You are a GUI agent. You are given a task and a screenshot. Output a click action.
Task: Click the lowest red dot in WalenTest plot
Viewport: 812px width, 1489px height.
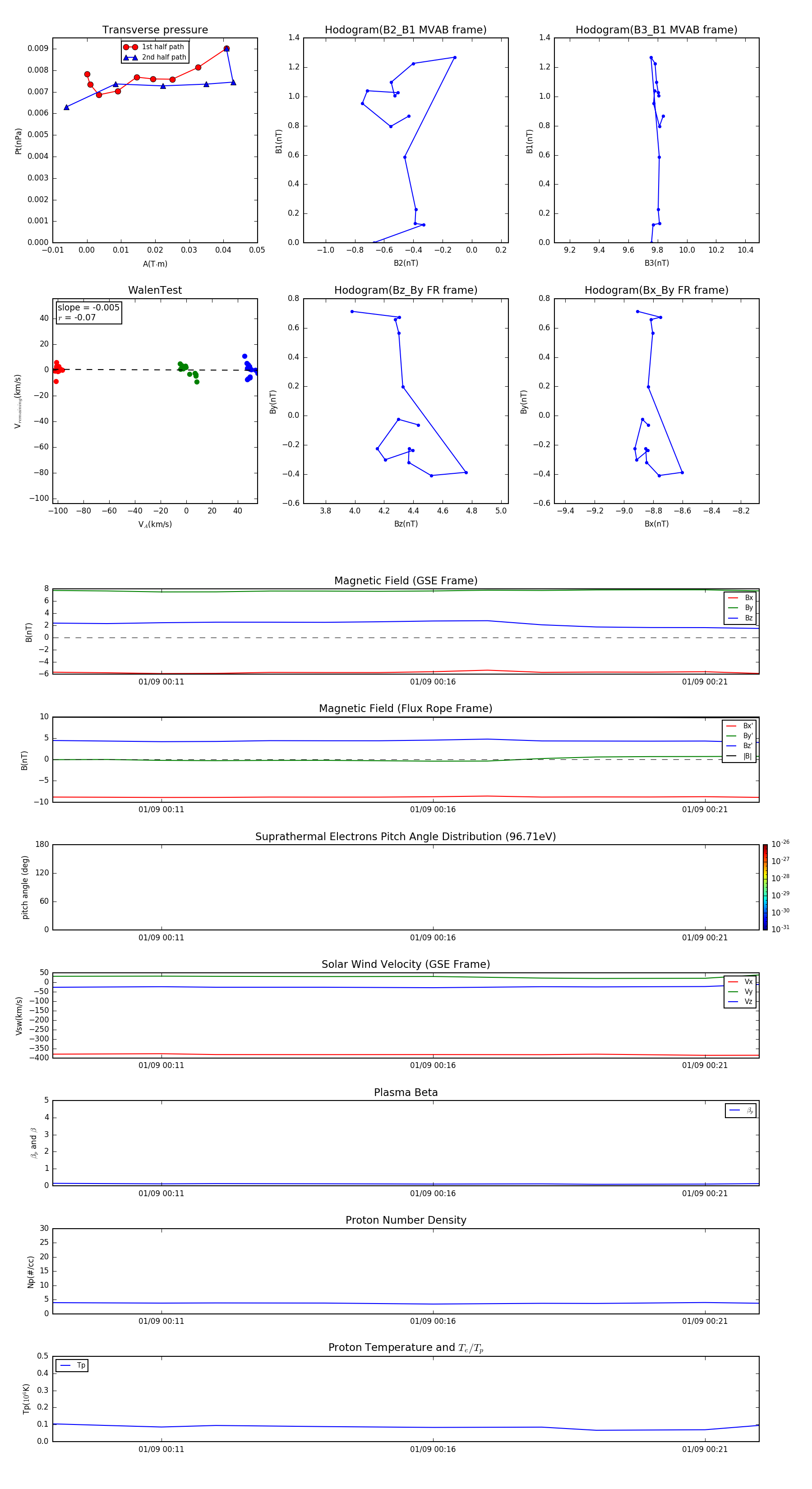pos(56,381)
